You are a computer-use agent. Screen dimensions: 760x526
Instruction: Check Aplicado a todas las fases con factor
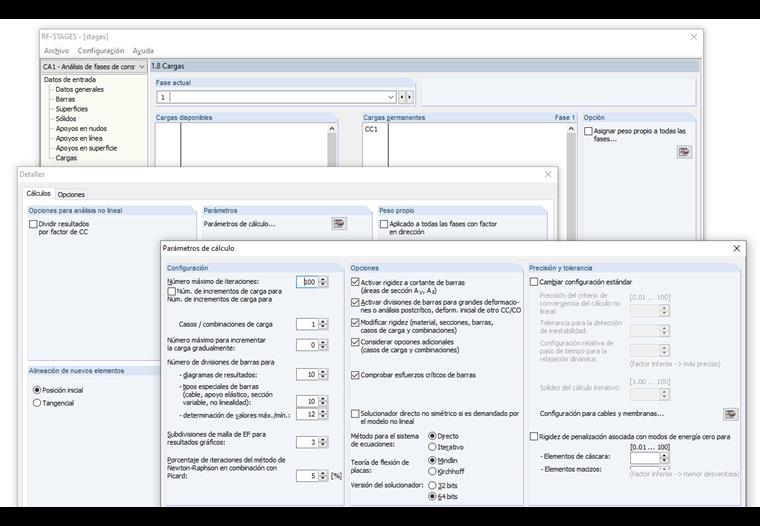pyautogui.click(x=384, y=224)
